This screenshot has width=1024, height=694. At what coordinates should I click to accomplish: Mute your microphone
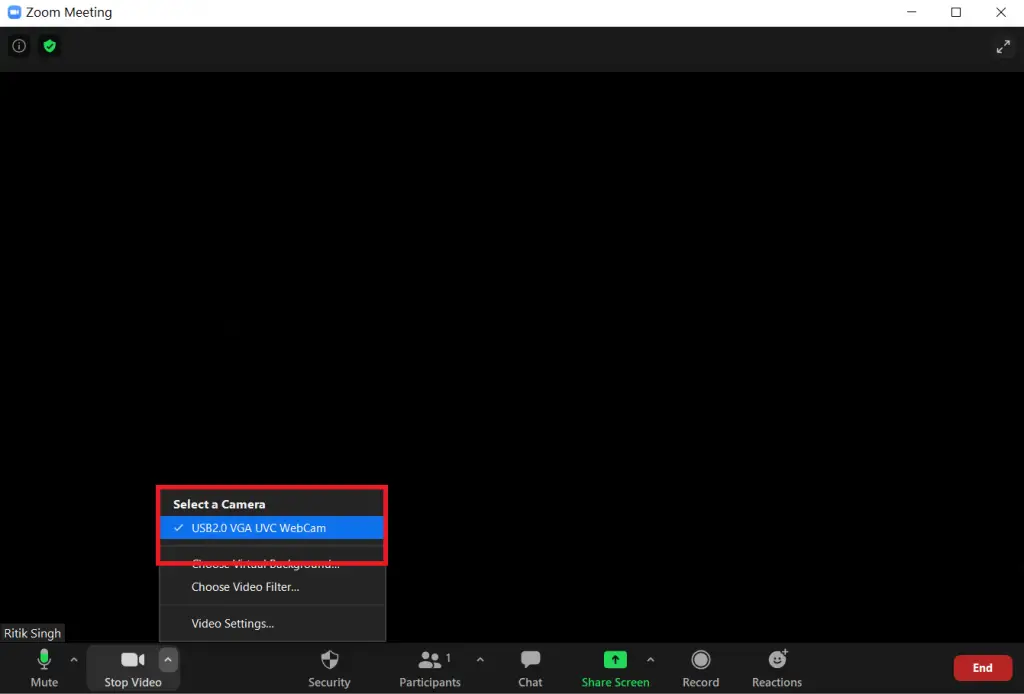tap(44, 668)
